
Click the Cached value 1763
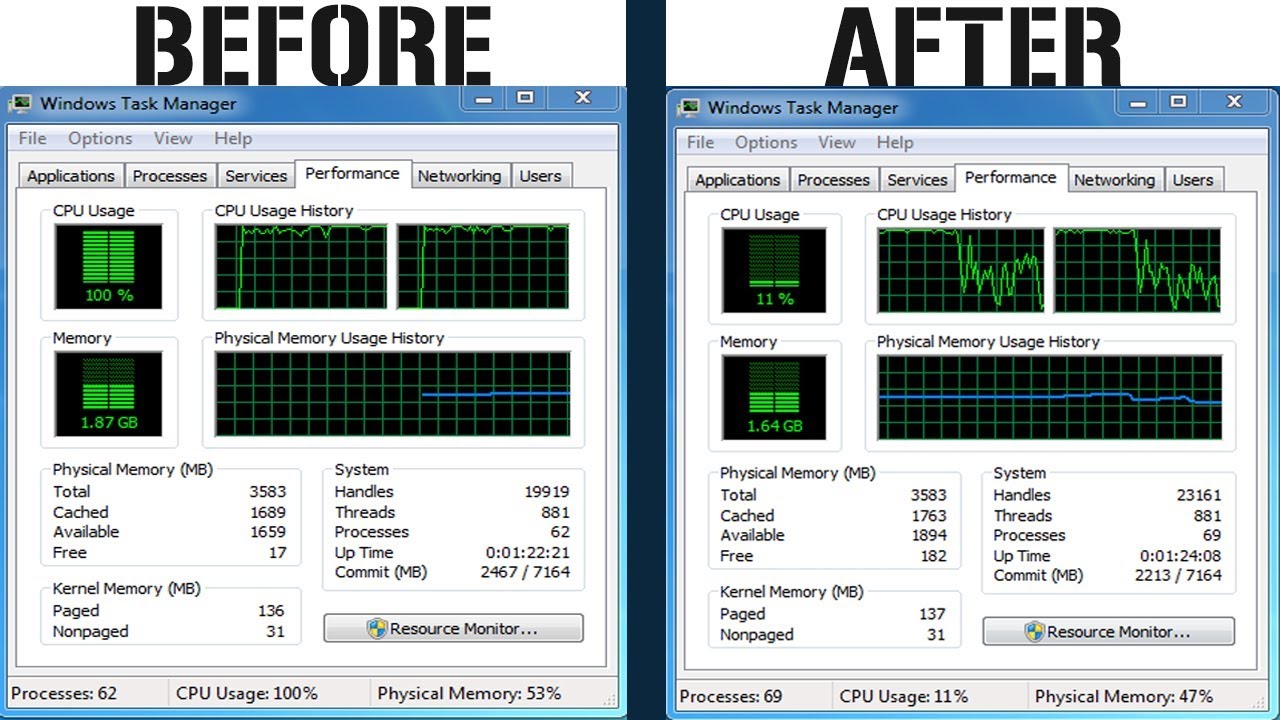click(928, 516)
